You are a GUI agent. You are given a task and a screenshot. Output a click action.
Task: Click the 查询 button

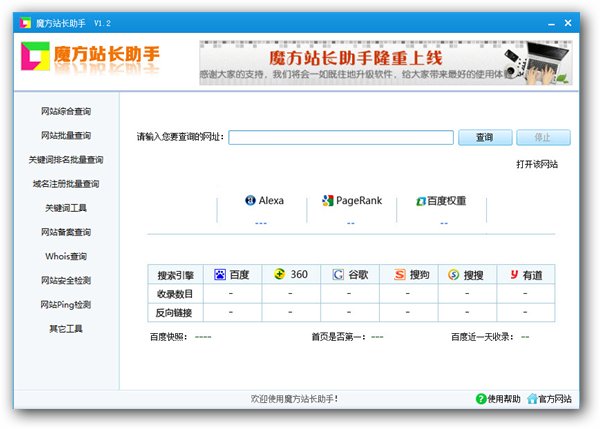pos(485,137)
